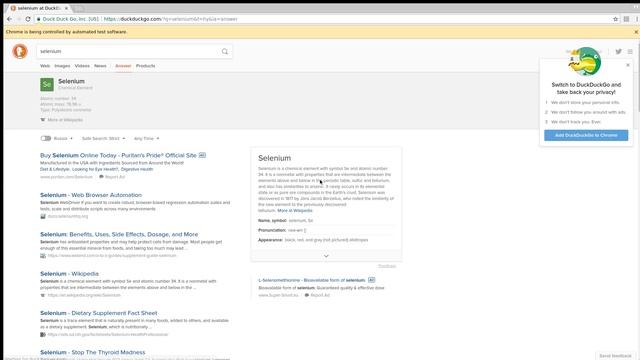Click the search magnifier icon
Viewport: 640px width, 360px height.
click(x=225, y=51)
